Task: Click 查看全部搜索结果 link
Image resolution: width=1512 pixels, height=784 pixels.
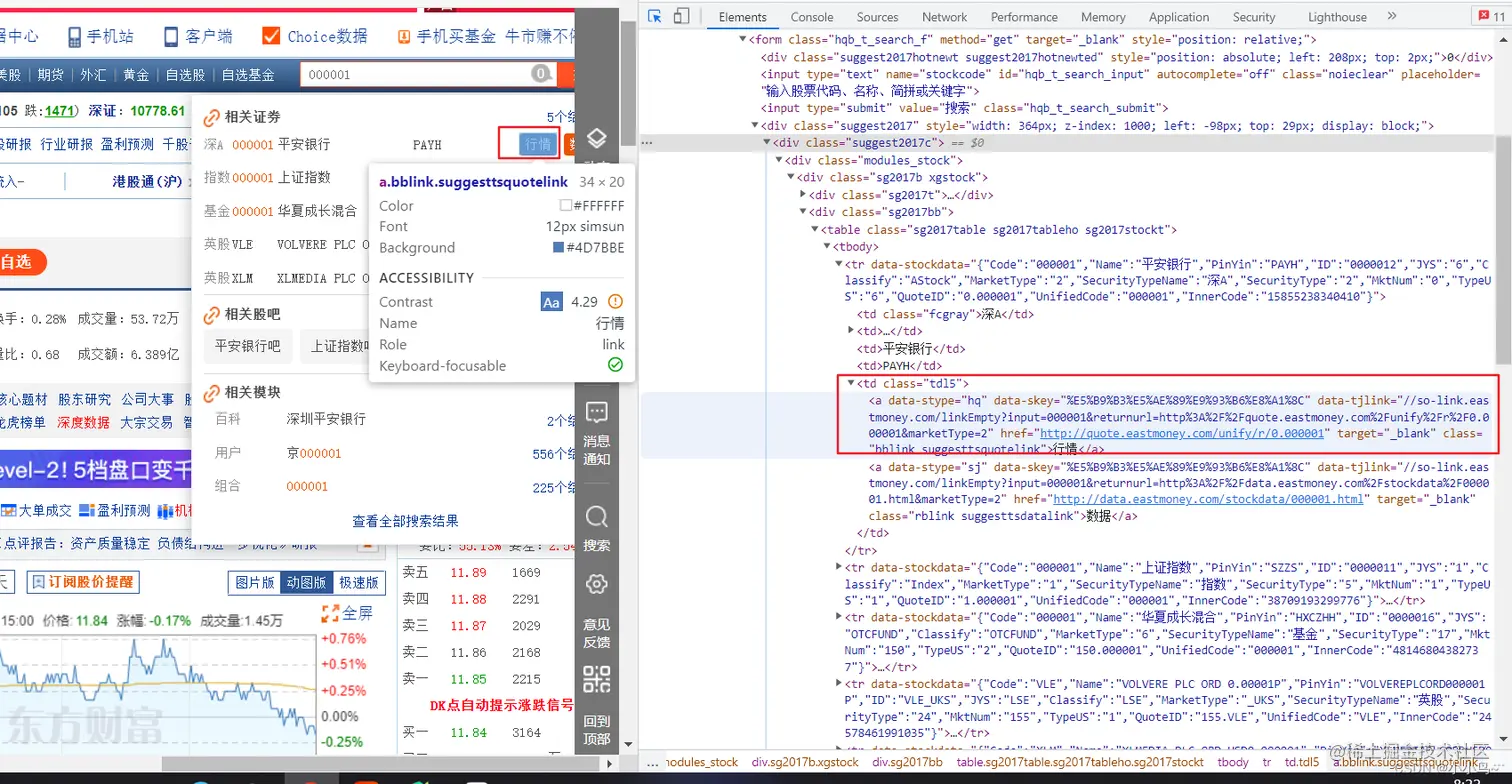Action: click(405, 521)
